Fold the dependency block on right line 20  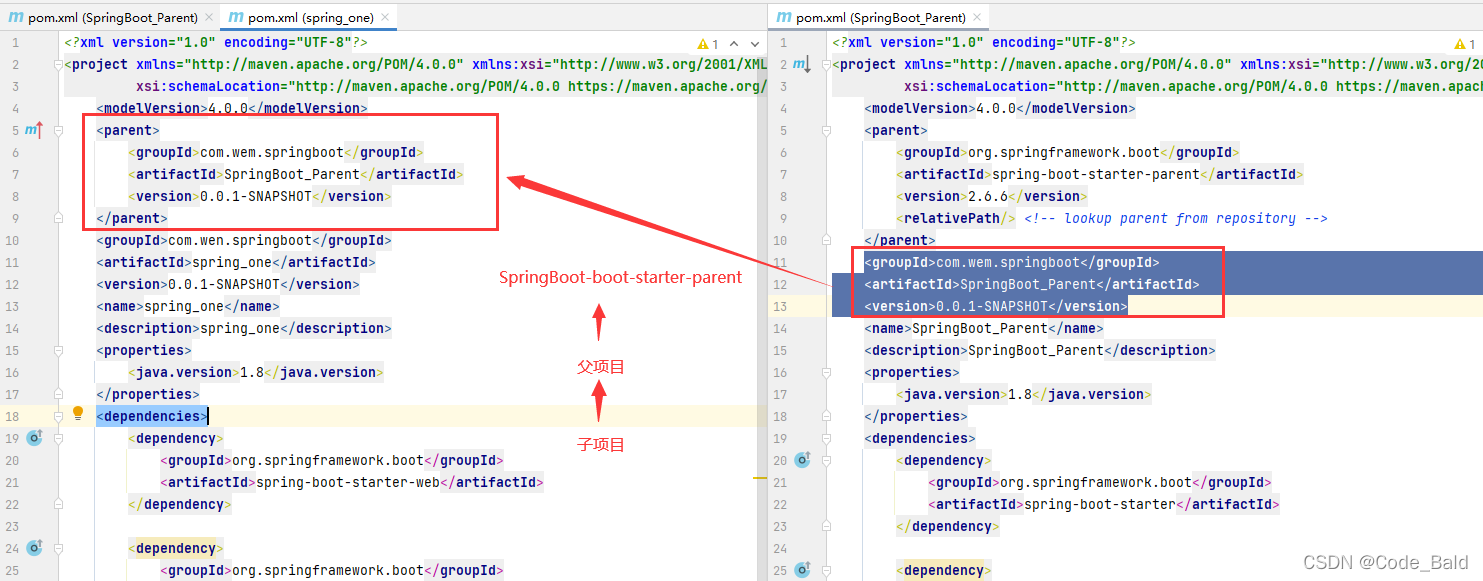point(826,460)
